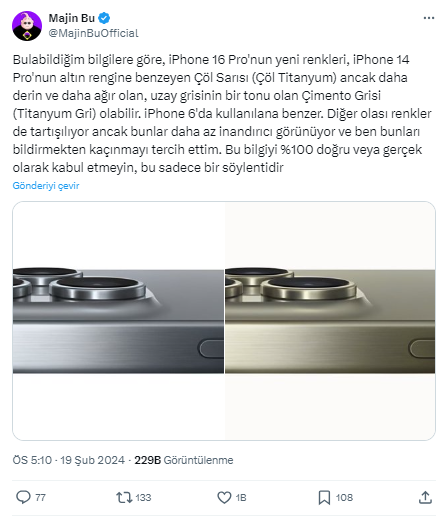The image size is (447, 520).
Task: Click the blue verified badge
Action: click(x=105, y=18)
